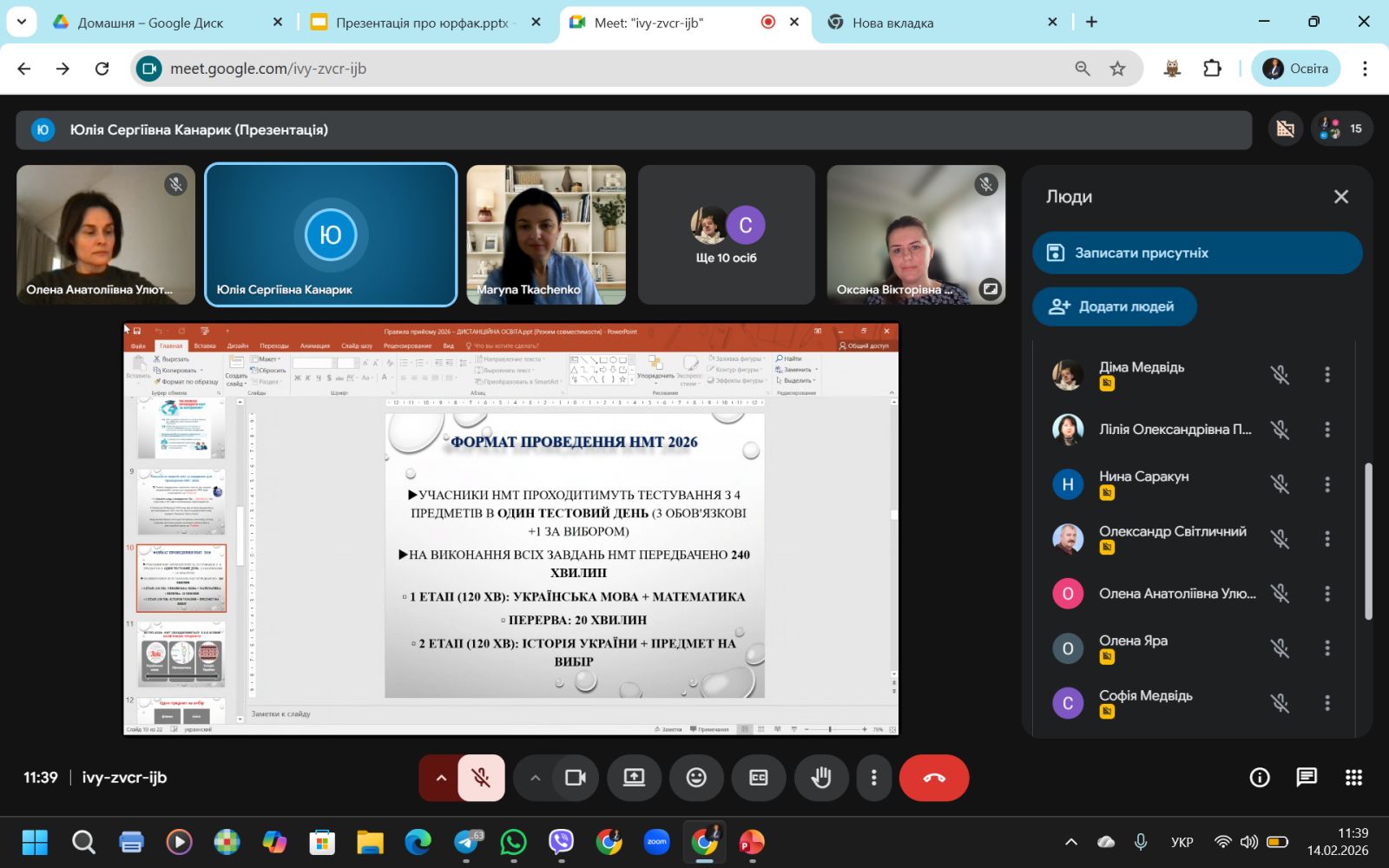Select Maryna Tkachenko's video tile
This screenshot has height=868, width=1389.
tap(546, 234)
